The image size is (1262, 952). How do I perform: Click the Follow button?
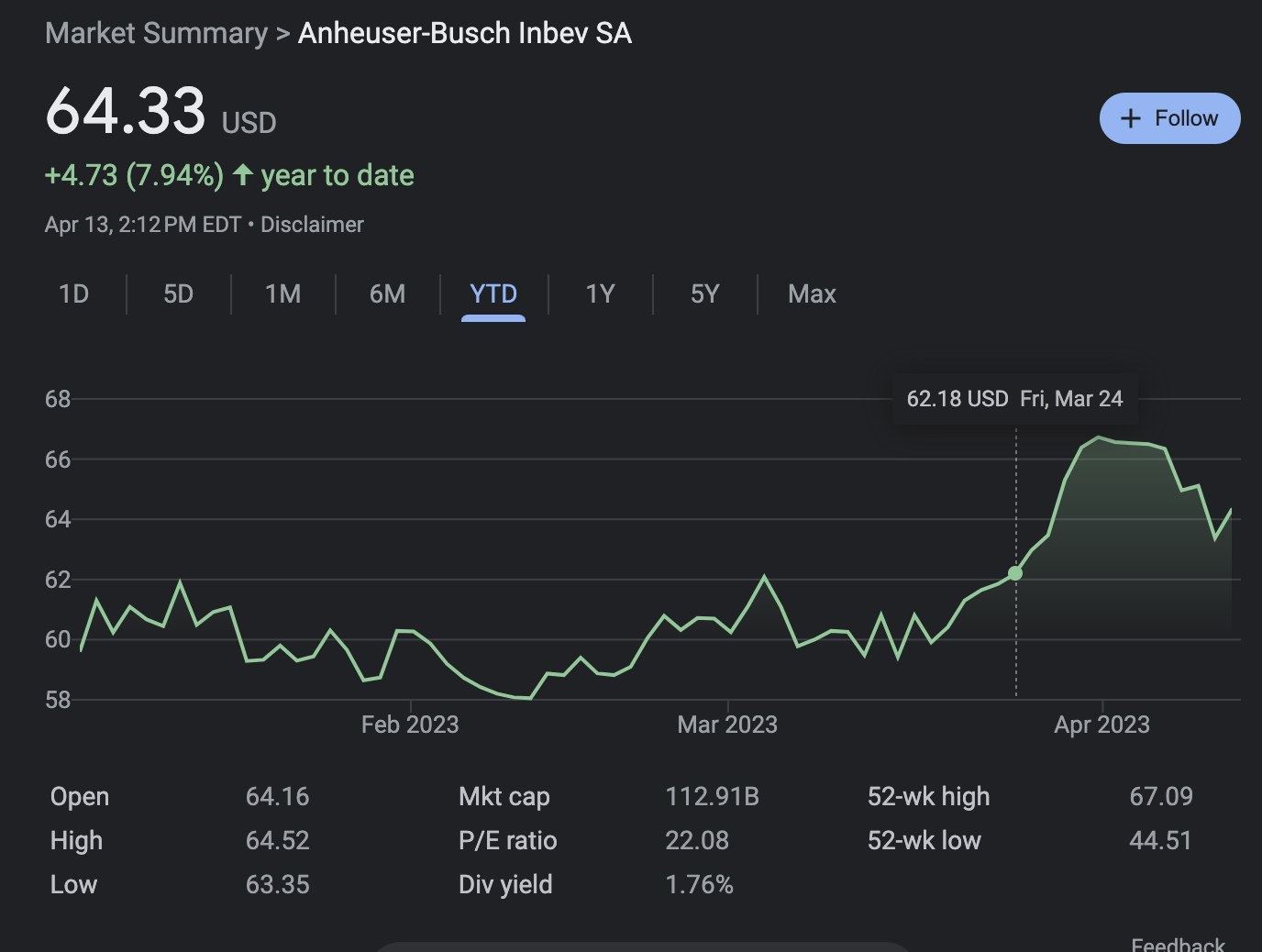[x=1169, y=118]
